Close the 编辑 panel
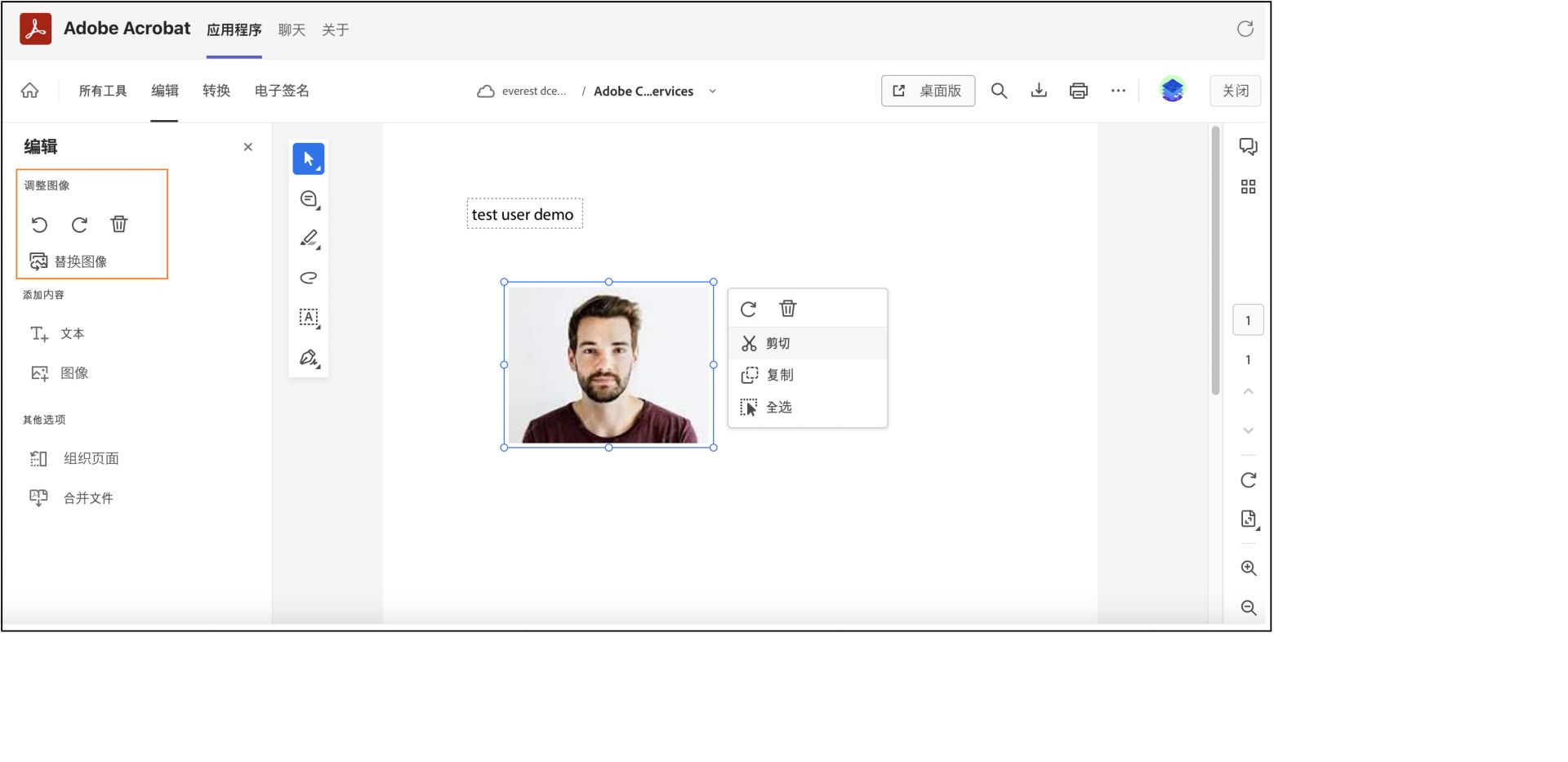Screen dimensions: 1568x762 click(248, 147)
